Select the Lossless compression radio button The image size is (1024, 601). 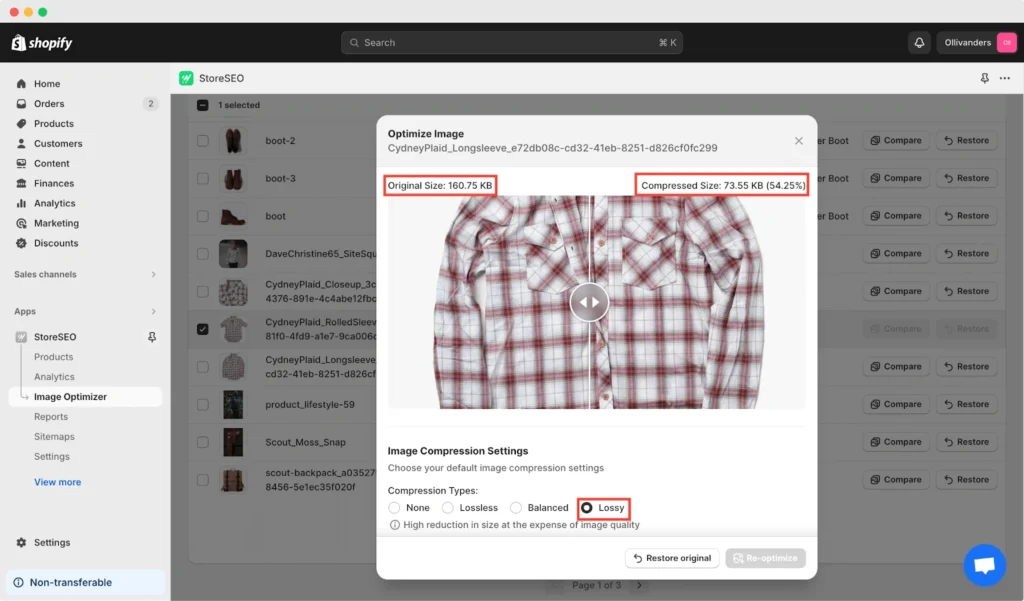coord(447,507)
